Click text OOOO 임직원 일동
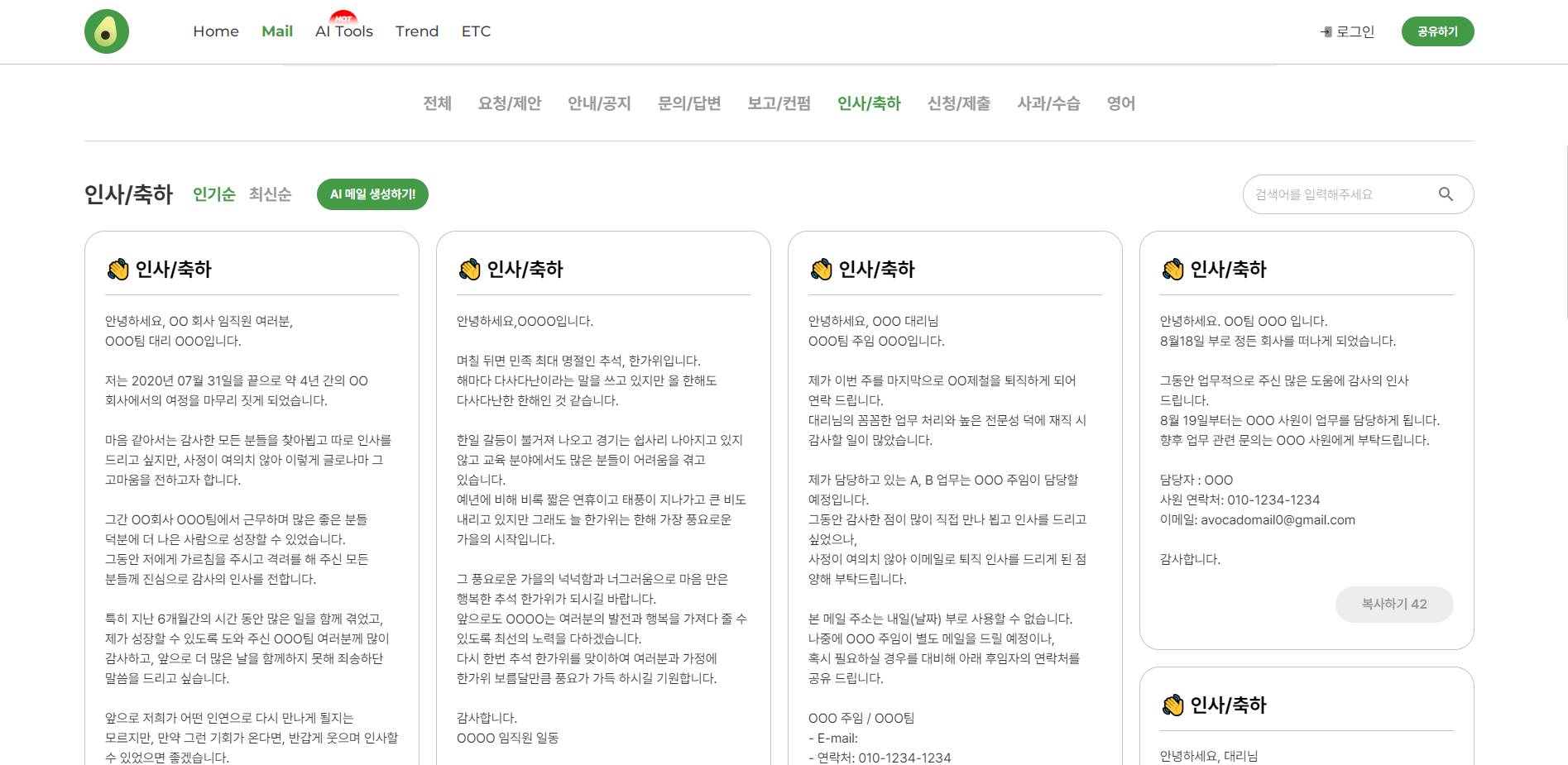Viewport: 1568px width, 765px height. (507, 738)
